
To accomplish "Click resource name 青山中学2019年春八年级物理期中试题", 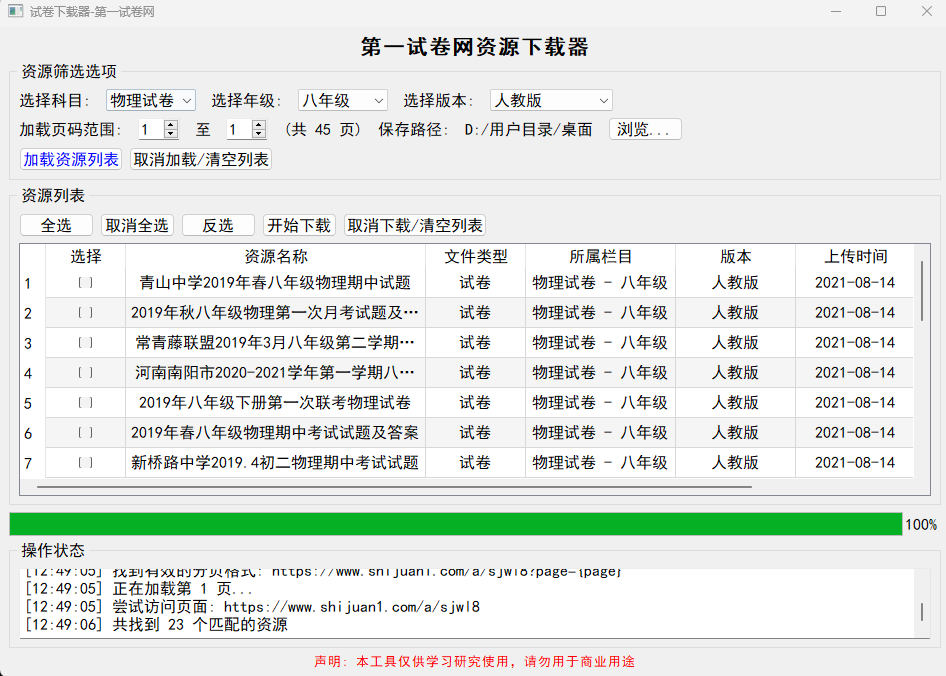I will pyautogui.click(x=275, y=282).
